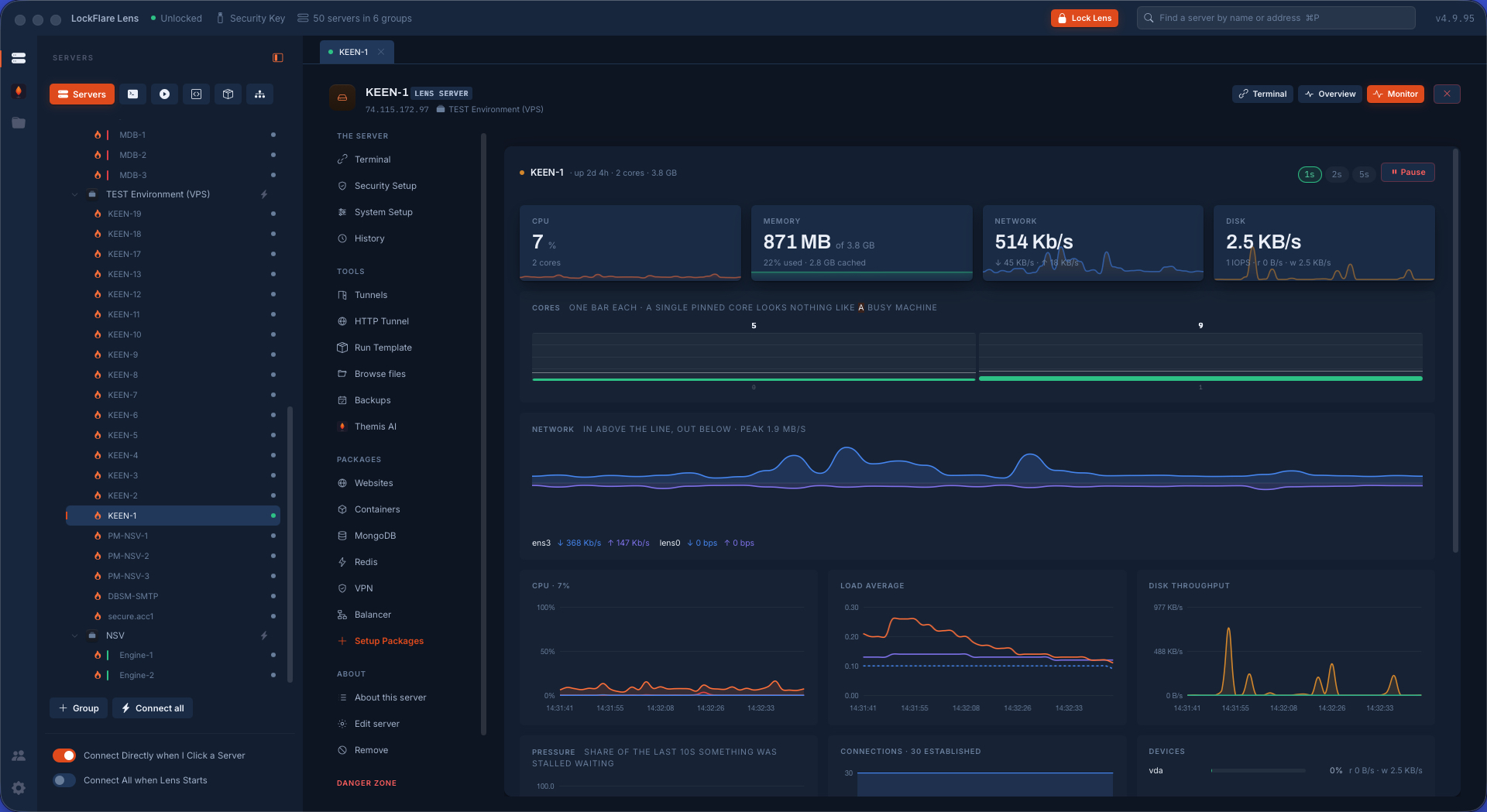
Task: Open Terminal button in server header
Action: 1262,94
